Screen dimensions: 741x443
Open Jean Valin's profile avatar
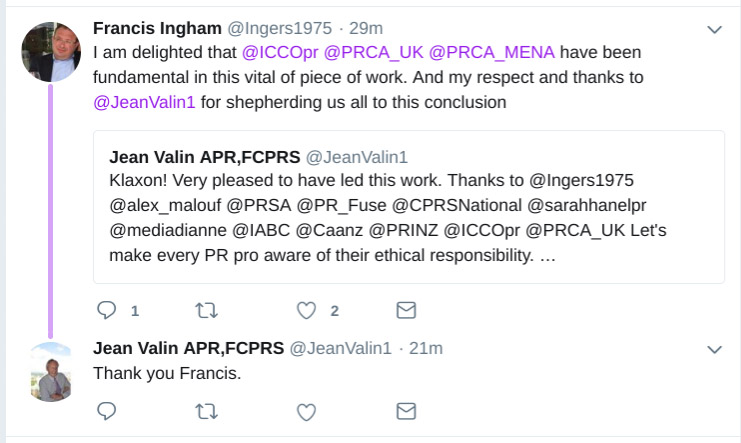coord(50,372)
